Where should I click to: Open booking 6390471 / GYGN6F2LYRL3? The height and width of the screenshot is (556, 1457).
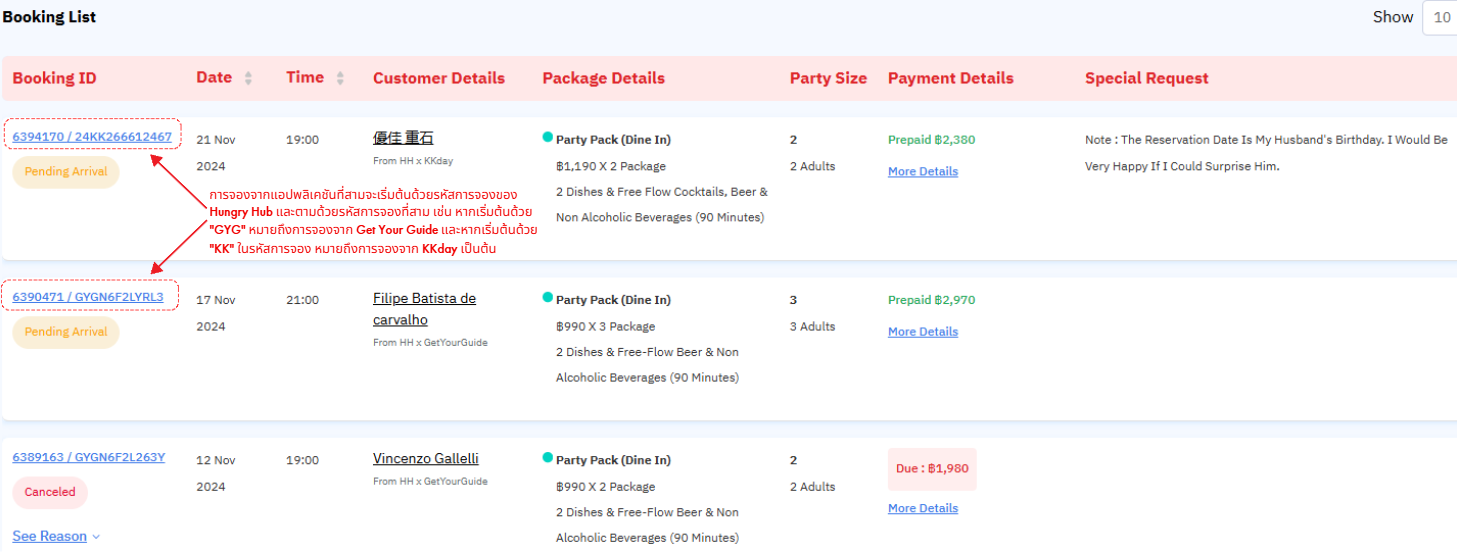click(88, 297)
